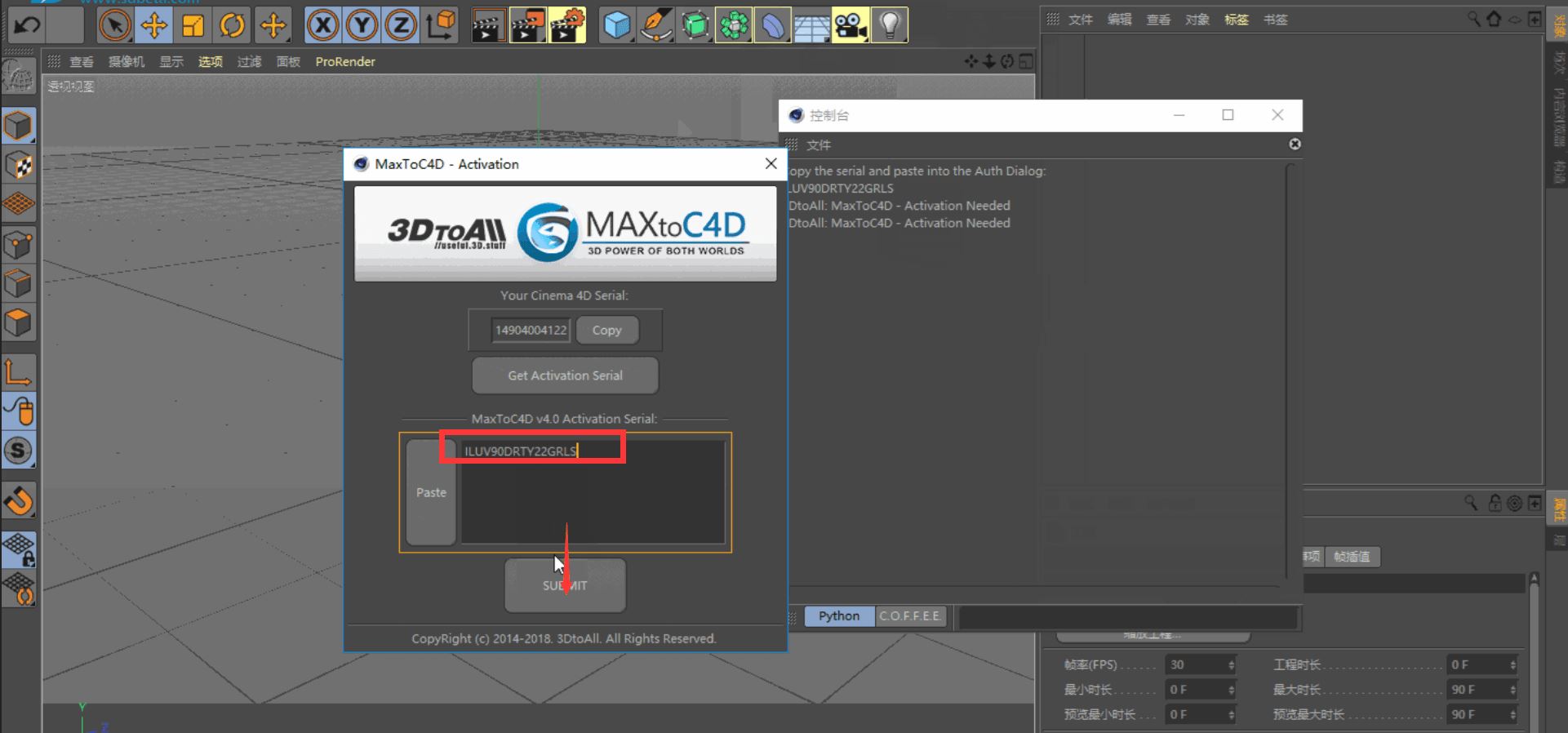Toggle the Z axis lock
This screenshot has width=1568, height=733.
tap(401, 25)
